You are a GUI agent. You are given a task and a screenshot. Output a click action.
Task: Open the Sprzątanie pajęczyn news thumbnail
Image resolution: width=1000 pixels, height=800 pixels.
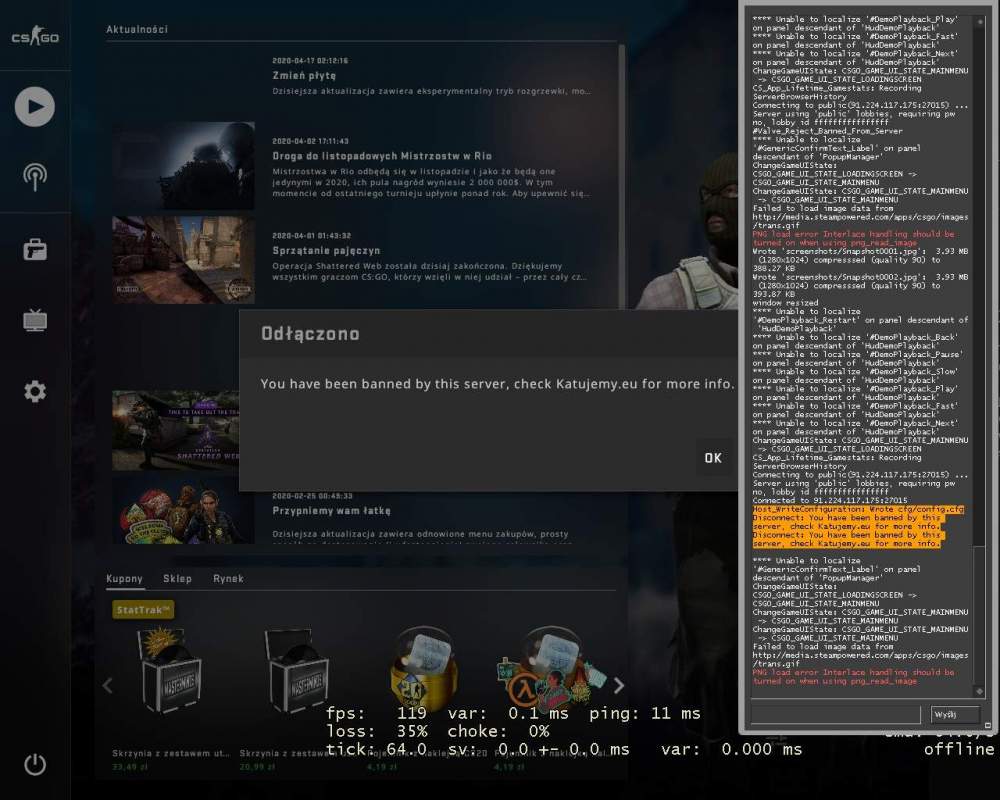point(184,260)
